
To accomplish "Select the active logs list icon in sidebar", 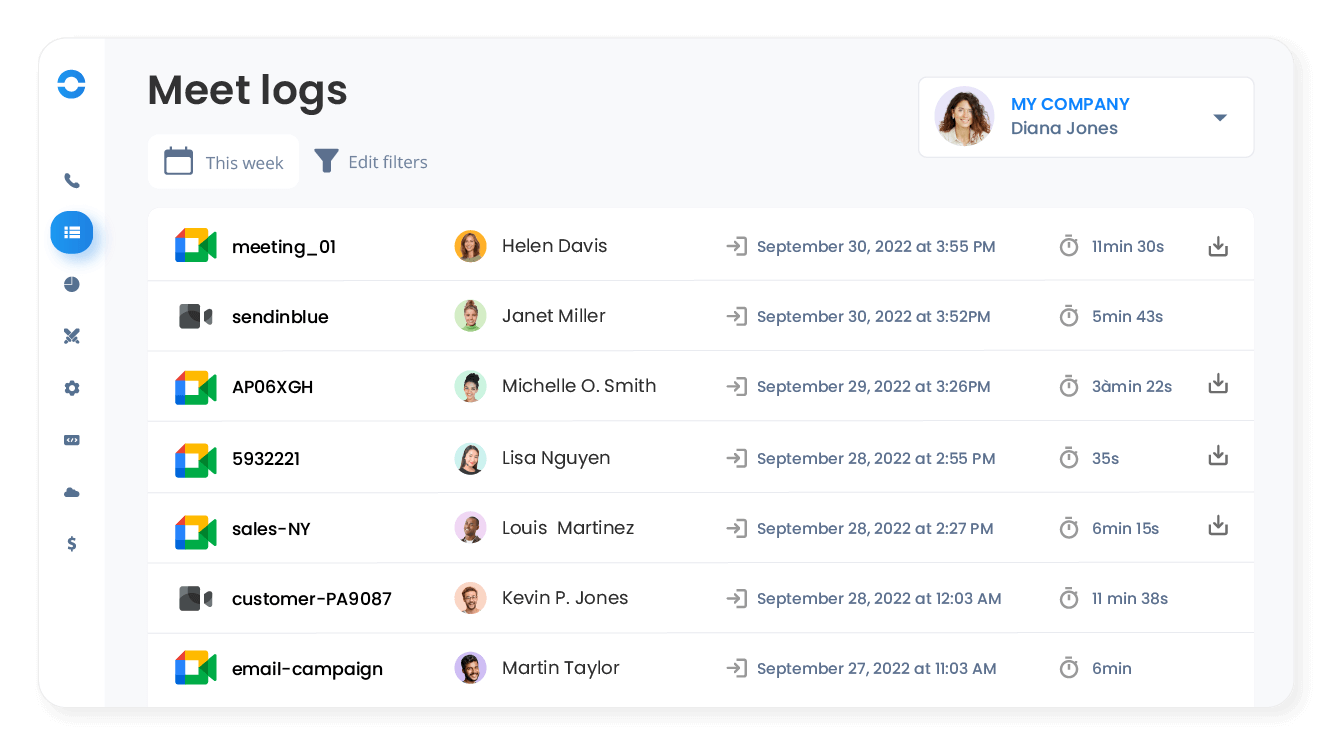I will (x=71, y=232).
